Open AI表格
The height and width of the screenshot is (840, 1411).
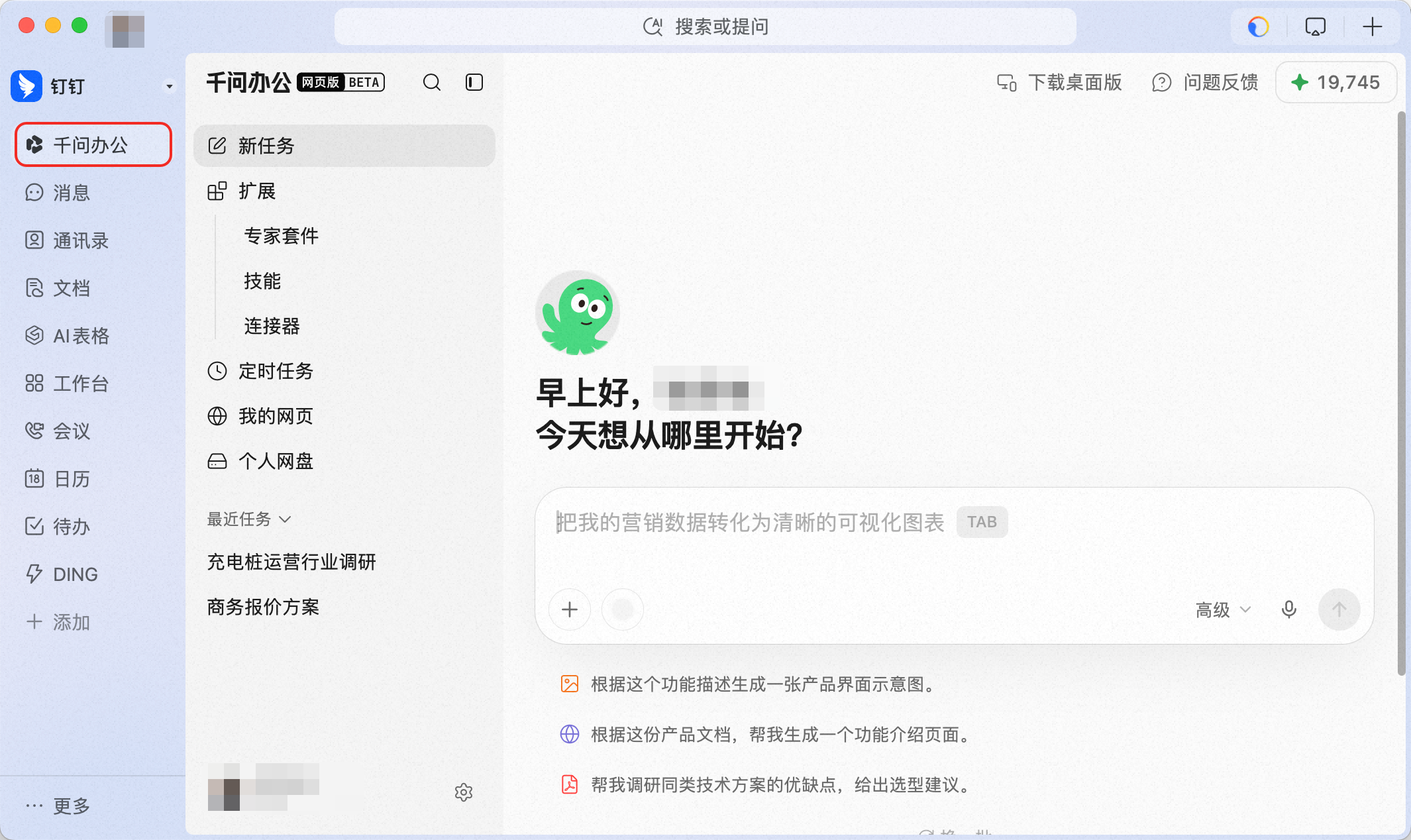point(93,336)
